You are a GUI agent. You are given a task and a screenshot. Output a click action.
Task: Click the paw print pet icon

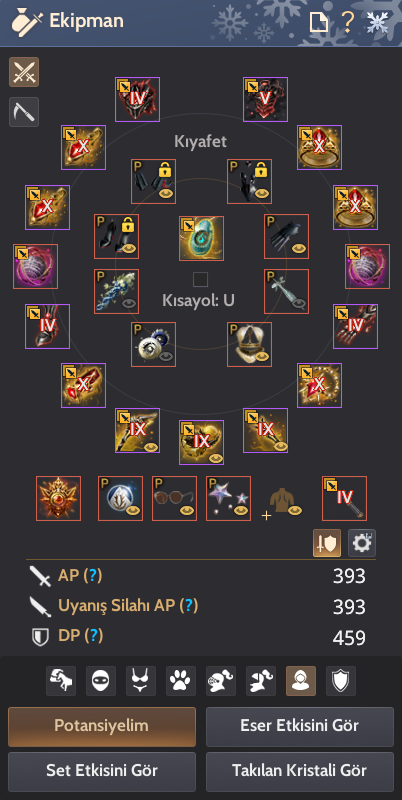pyautogui.click(x=181, y=681)
